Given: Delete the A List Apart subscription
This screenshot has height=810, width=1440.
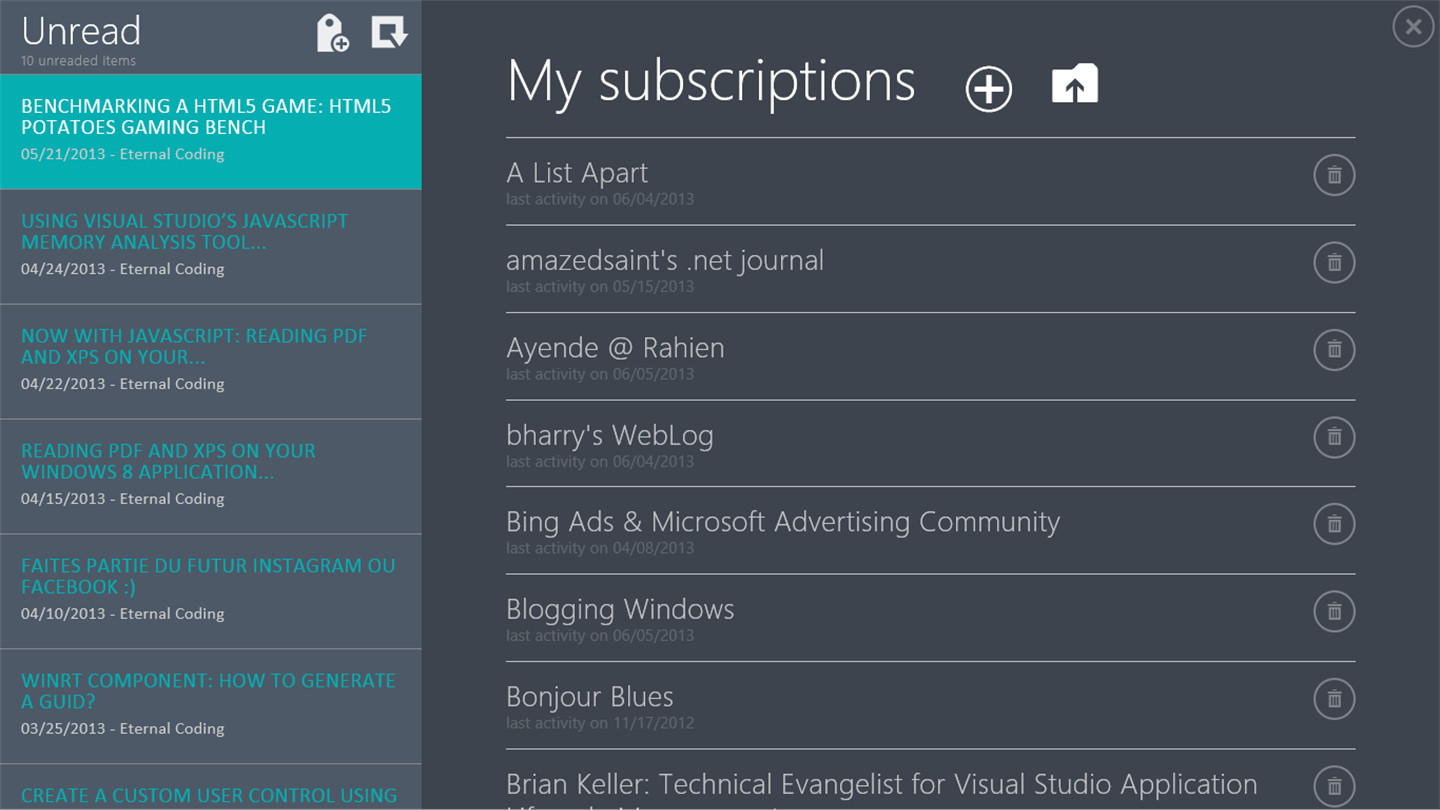Looking at the screenshot, I should pos(1334,175).
